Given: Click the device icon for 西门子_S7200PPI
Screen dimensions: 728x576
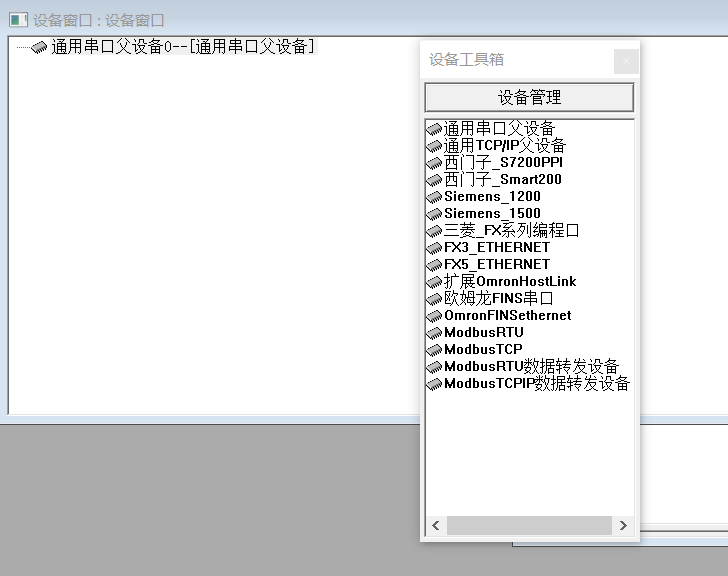Looking at the screenshot, I should tap(434, 163).
